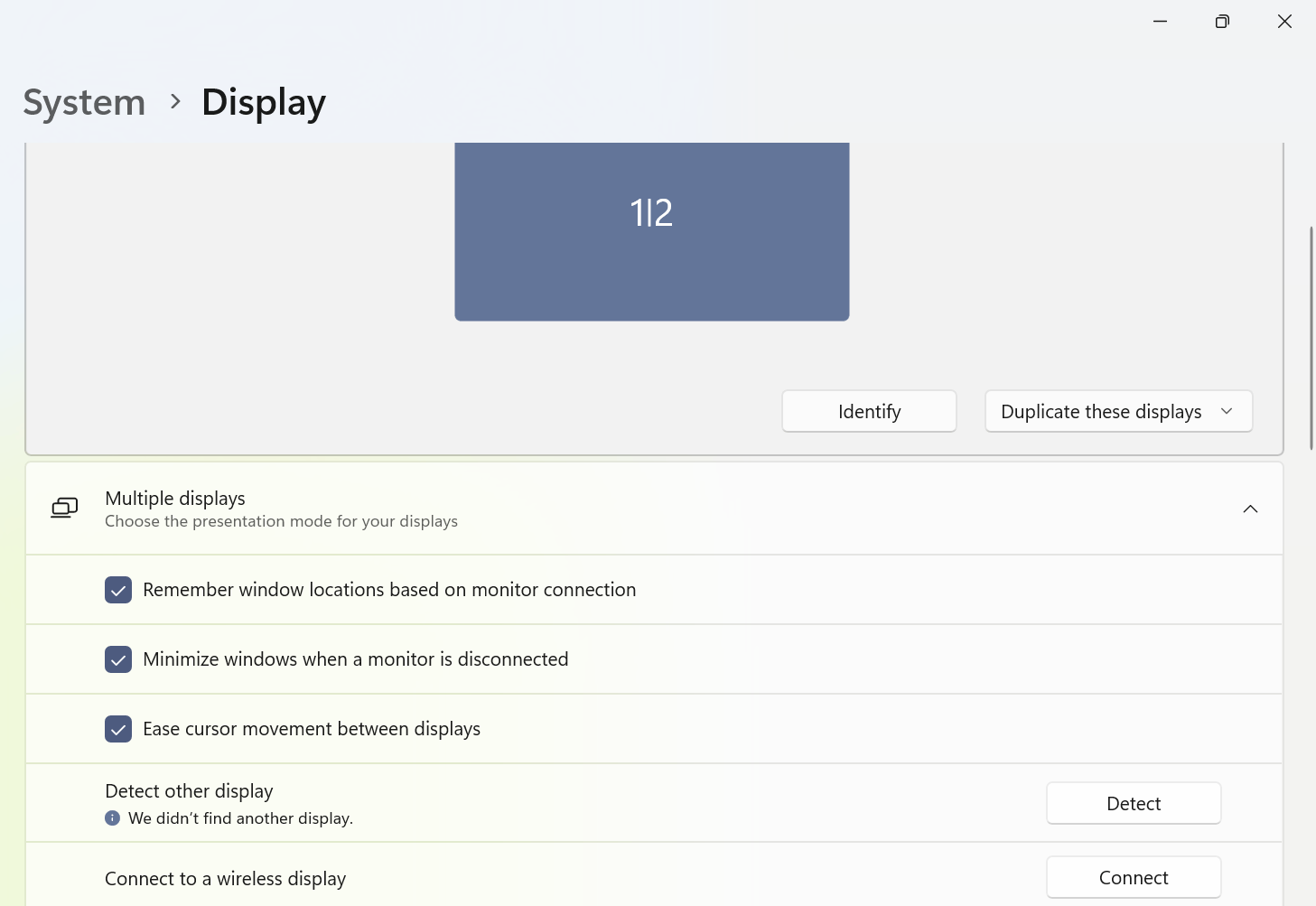
Task: Uncheck Remember window locations based on monitor connection
Action: (118, 590)
